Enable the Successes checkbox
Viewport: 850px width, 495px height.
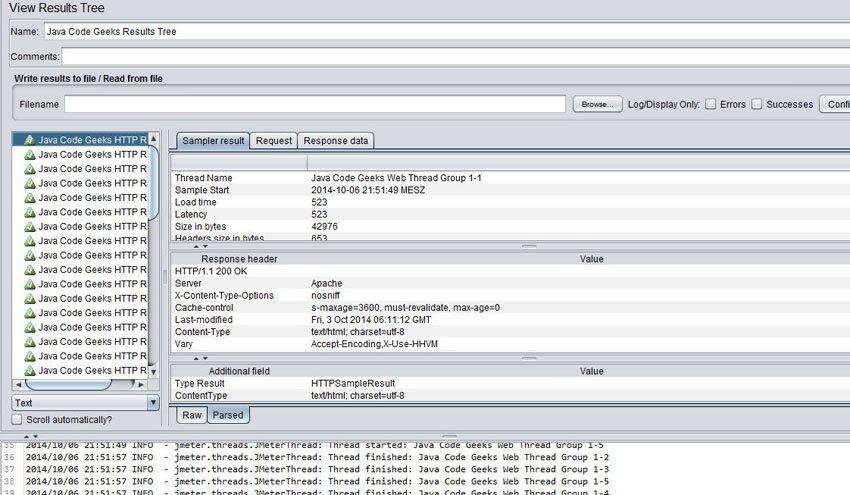tap(757, 104)
